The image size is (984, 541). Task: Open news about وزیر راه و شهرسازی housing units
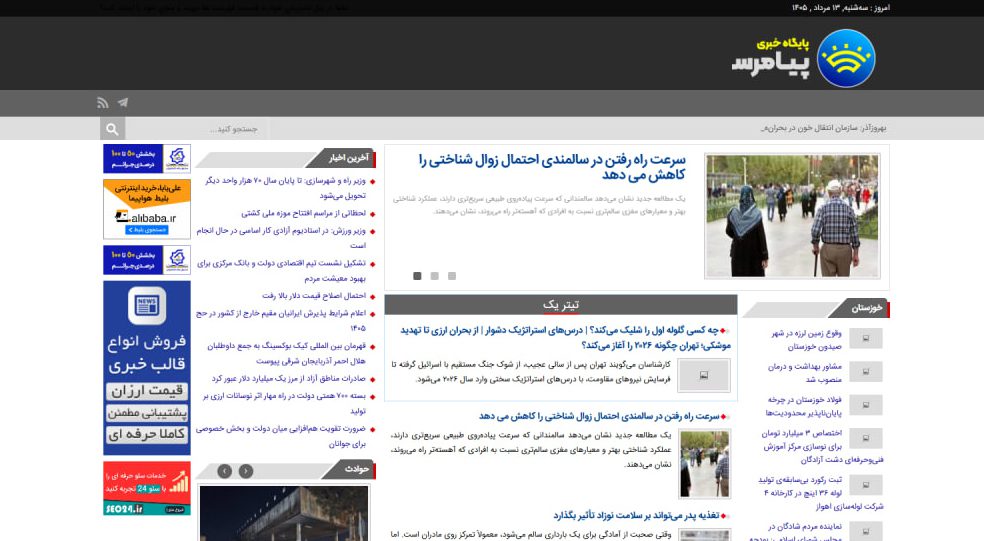click(286, 188)
